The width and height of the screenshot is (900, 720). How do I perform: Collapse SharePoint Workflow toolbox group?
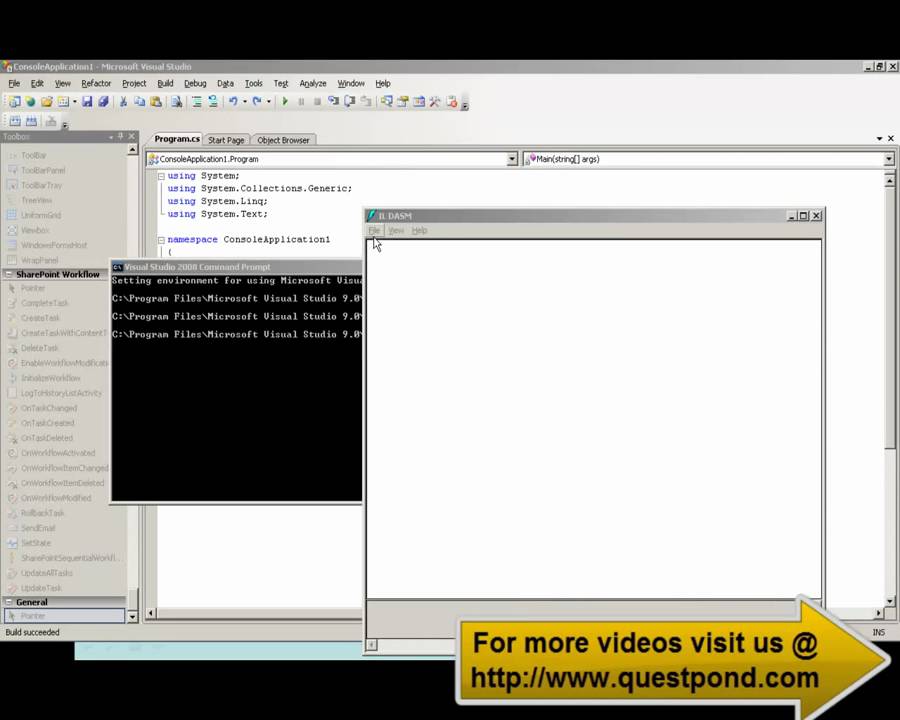[9, 274]
